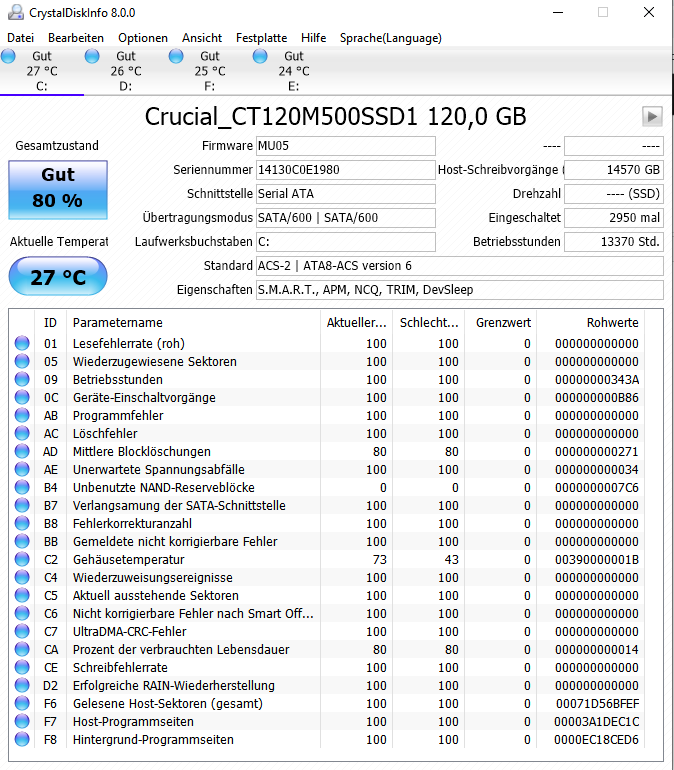Open the Bearbeiten menu
674x770 pixels.
point(76,38)
